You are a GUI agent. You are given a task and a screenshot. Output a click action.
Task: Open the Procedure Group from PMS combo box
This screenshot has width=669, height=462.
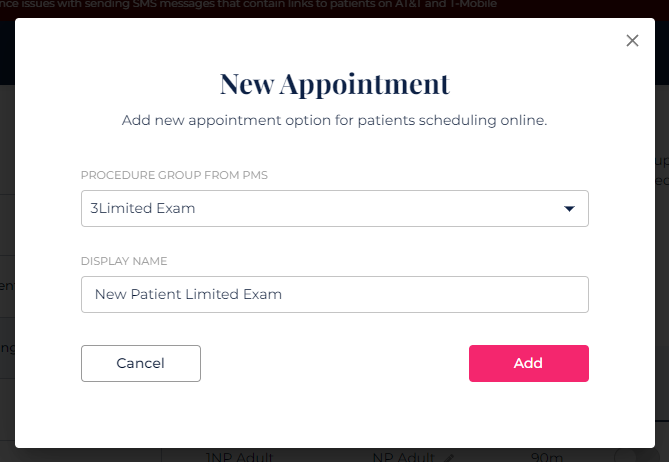(334, 209)
